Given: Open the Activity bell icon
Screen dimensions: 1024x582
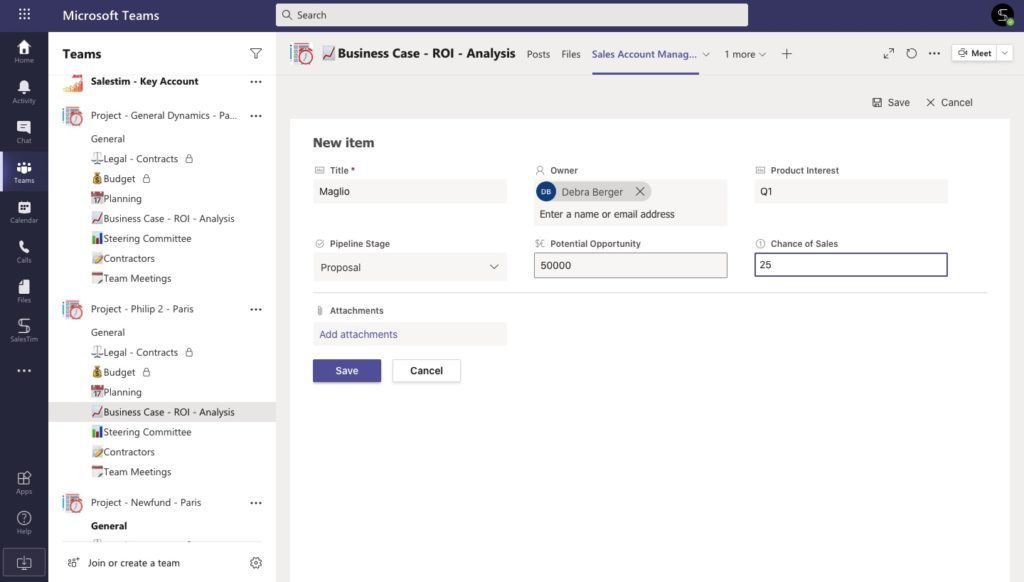Looking at the screenshot, I should click(x=24, y=91).
